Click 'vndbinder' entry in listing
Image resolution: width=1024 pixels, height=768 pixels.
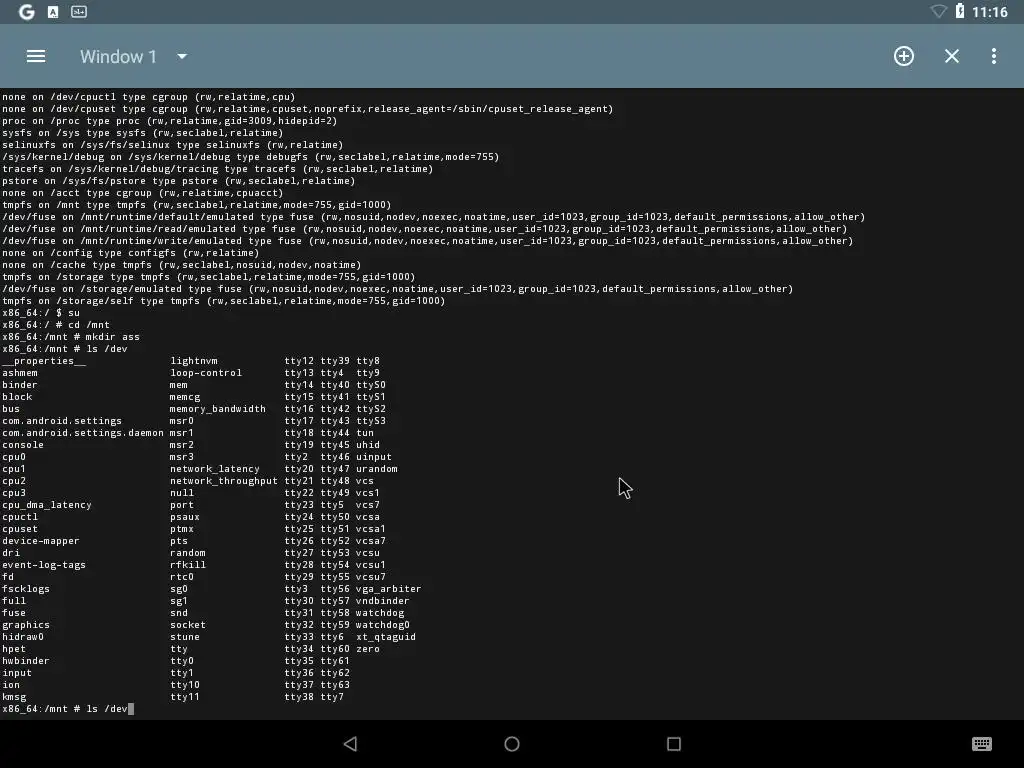[383, 601]
